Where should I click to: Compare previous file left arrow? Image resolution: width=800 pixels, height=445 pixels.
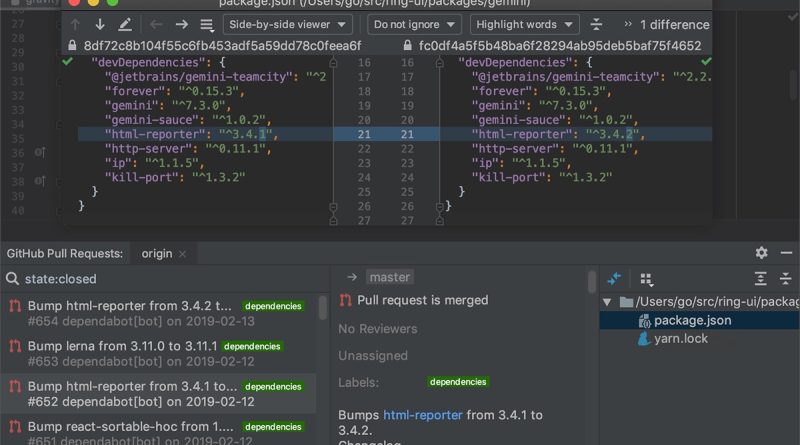(156, 24)
